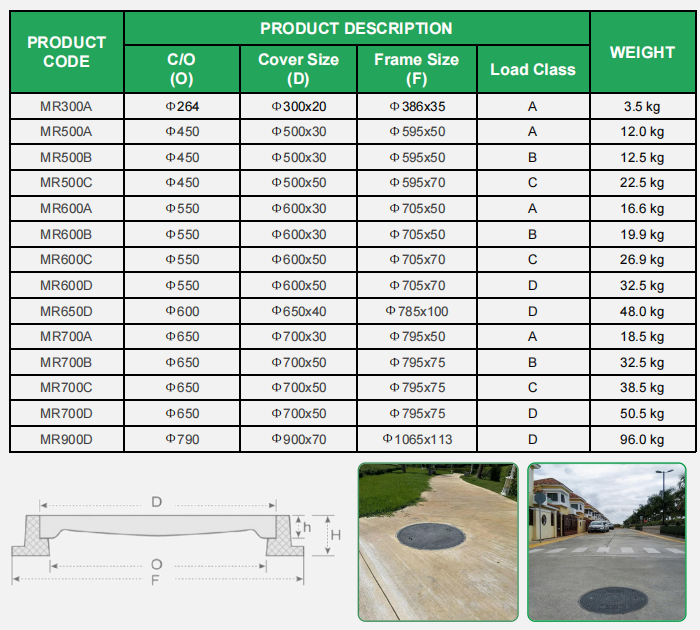
Task: Select the WEIGHT column header
Action: click(x=642, y=52)
